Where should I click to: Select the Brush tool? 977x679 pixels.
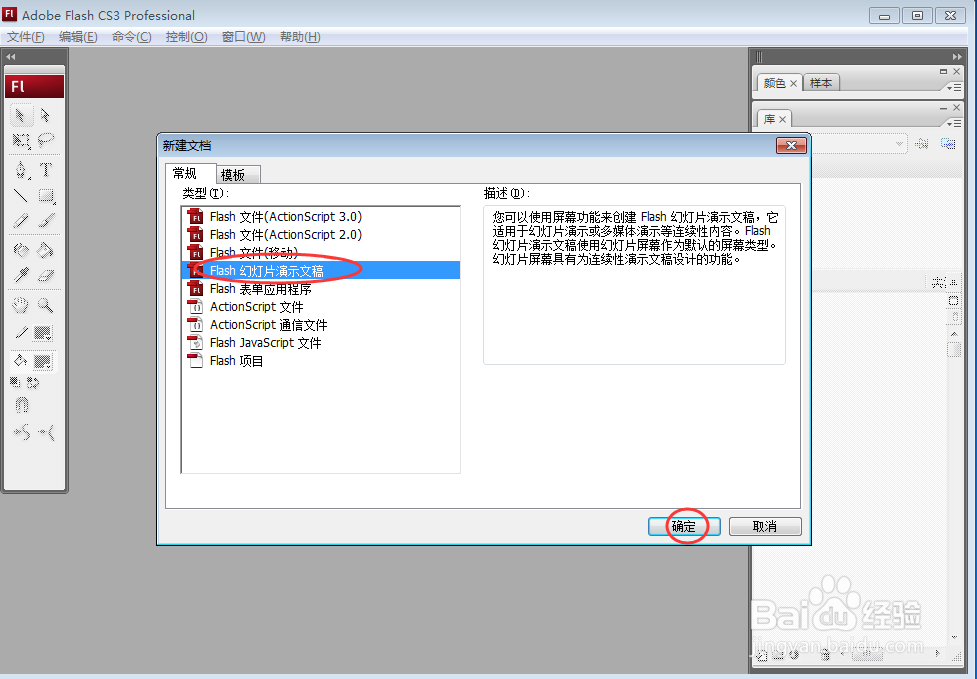pyautogui.click(x=45, y=220)
